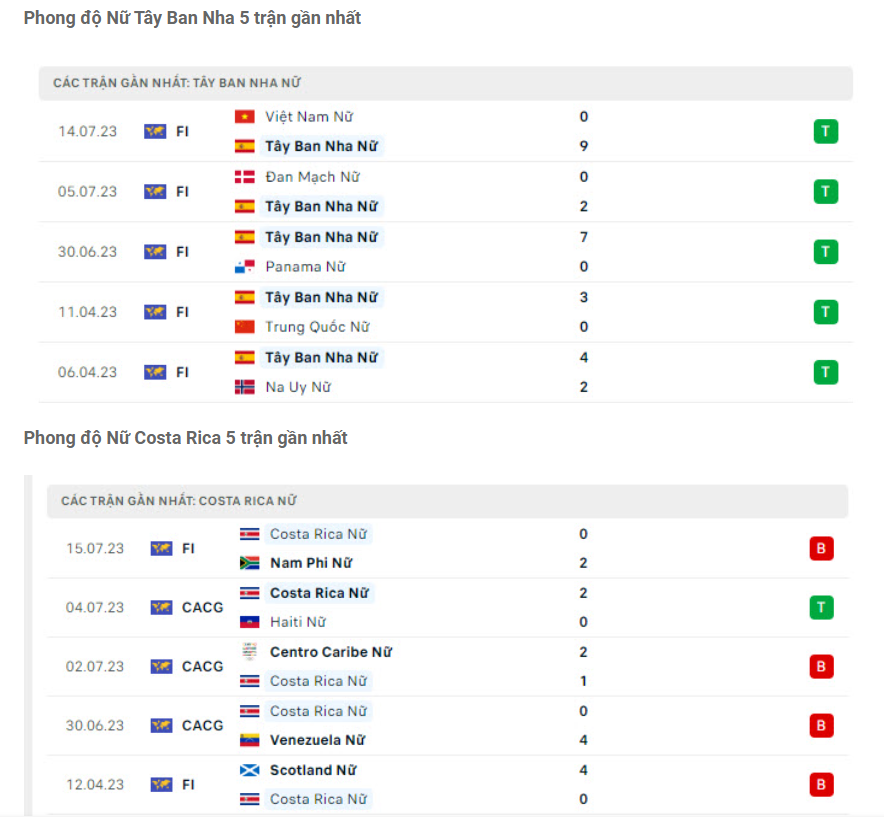Screen dimensions: 884x817
Task: Click the Panama flag icon
Action: tap(246, 266)
